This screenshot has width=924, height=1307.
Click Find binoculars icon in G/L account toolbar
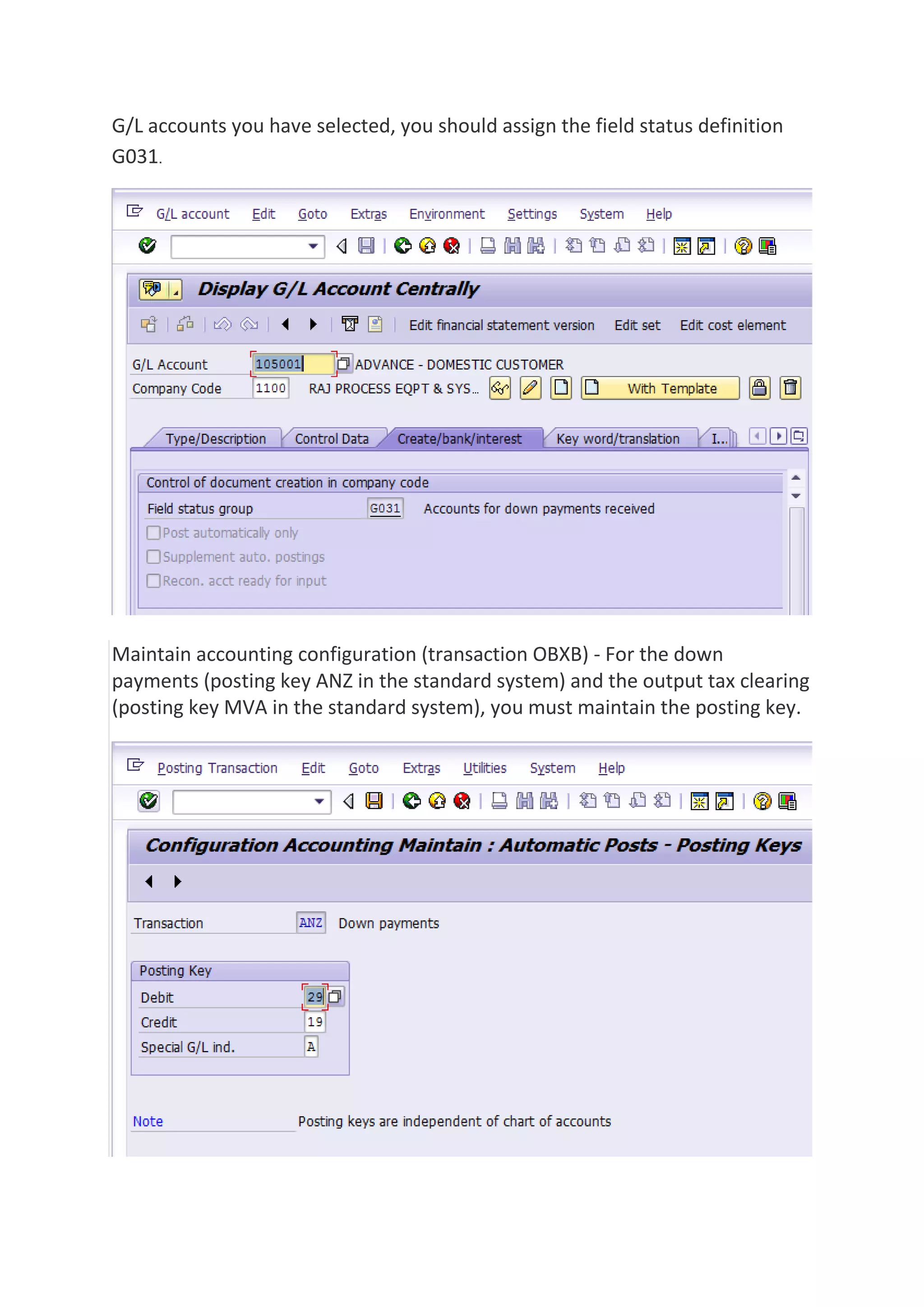[512, 246]
